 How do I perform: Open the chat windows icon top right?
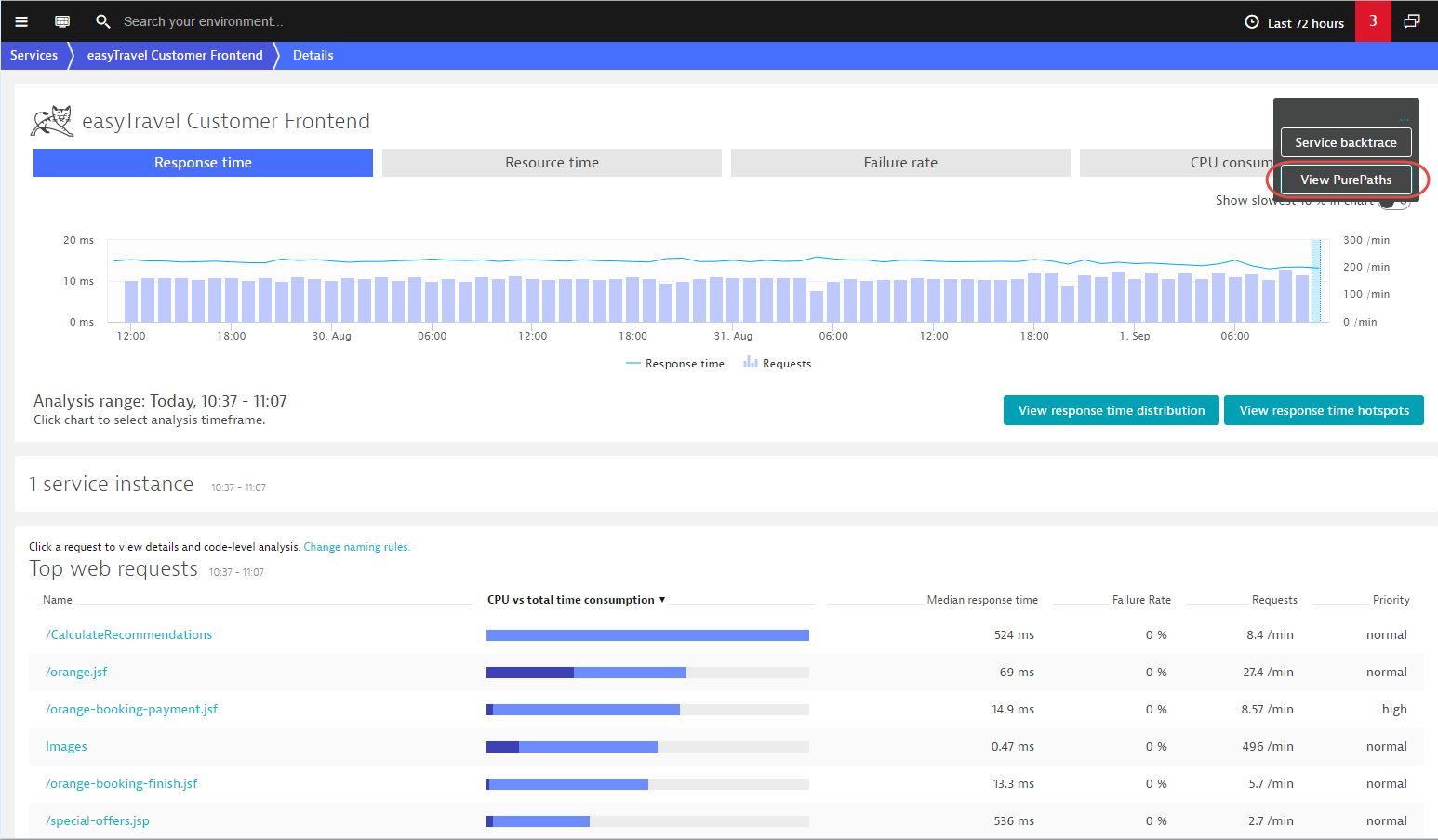1412,21
